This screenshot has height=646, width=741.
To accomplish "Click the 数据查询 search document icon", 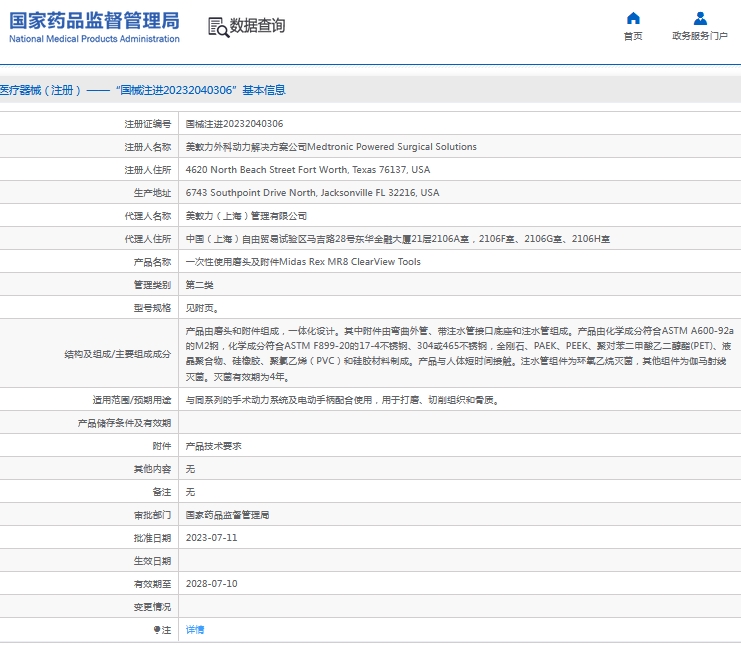I will pyautogui.click(x=218, y=27).
